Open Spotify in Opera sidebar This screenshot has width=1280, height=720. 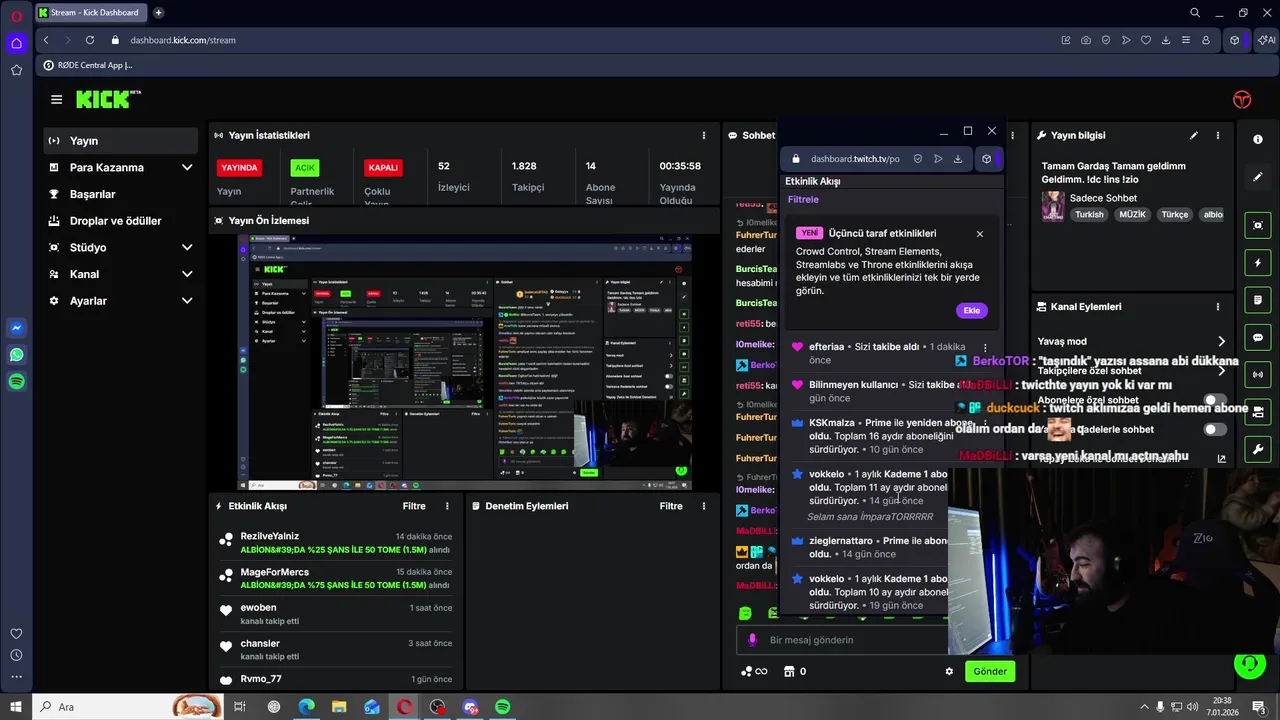[16, 381]
